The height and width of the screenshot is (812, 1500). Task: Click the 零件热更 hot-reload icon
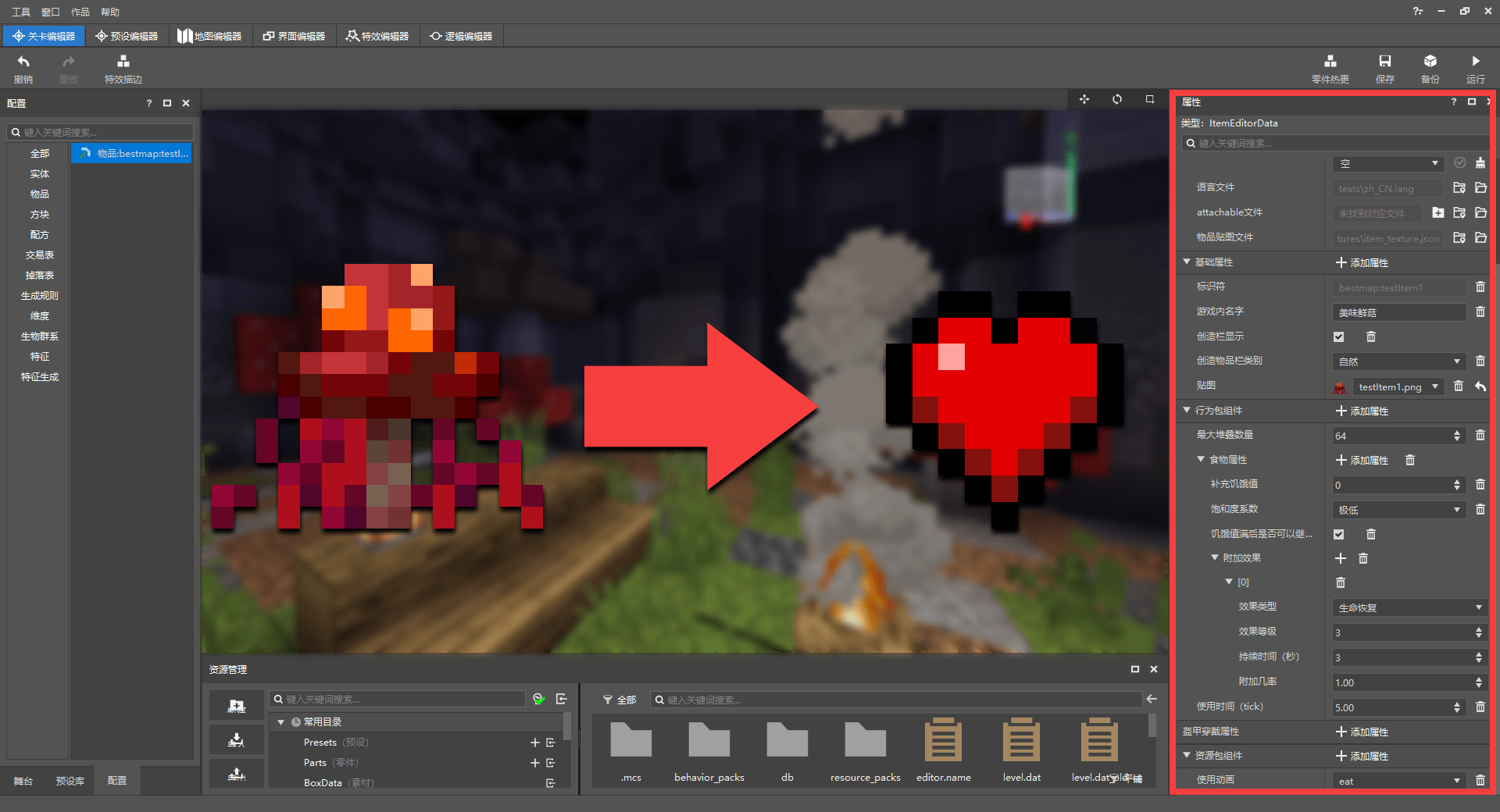1330,62
